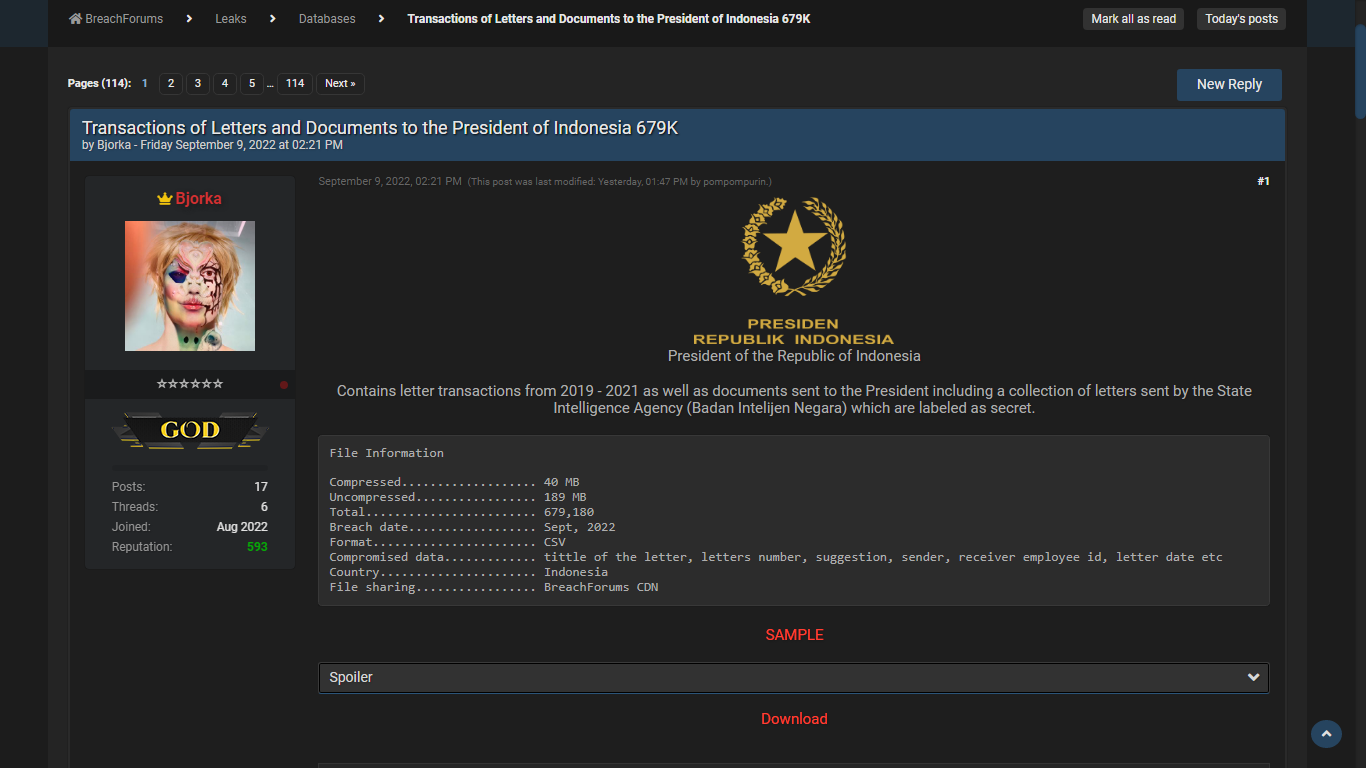Click the post timestamp September 9, 2022
The width and height of the screenshot is (1366, 768).
coord(390,181)
